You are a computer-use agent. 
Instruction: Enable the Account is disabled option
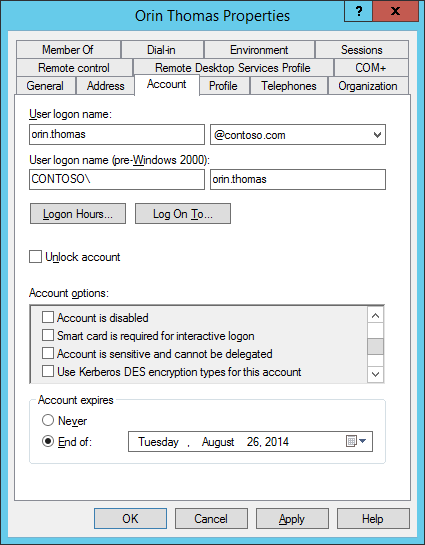point(48,317)
